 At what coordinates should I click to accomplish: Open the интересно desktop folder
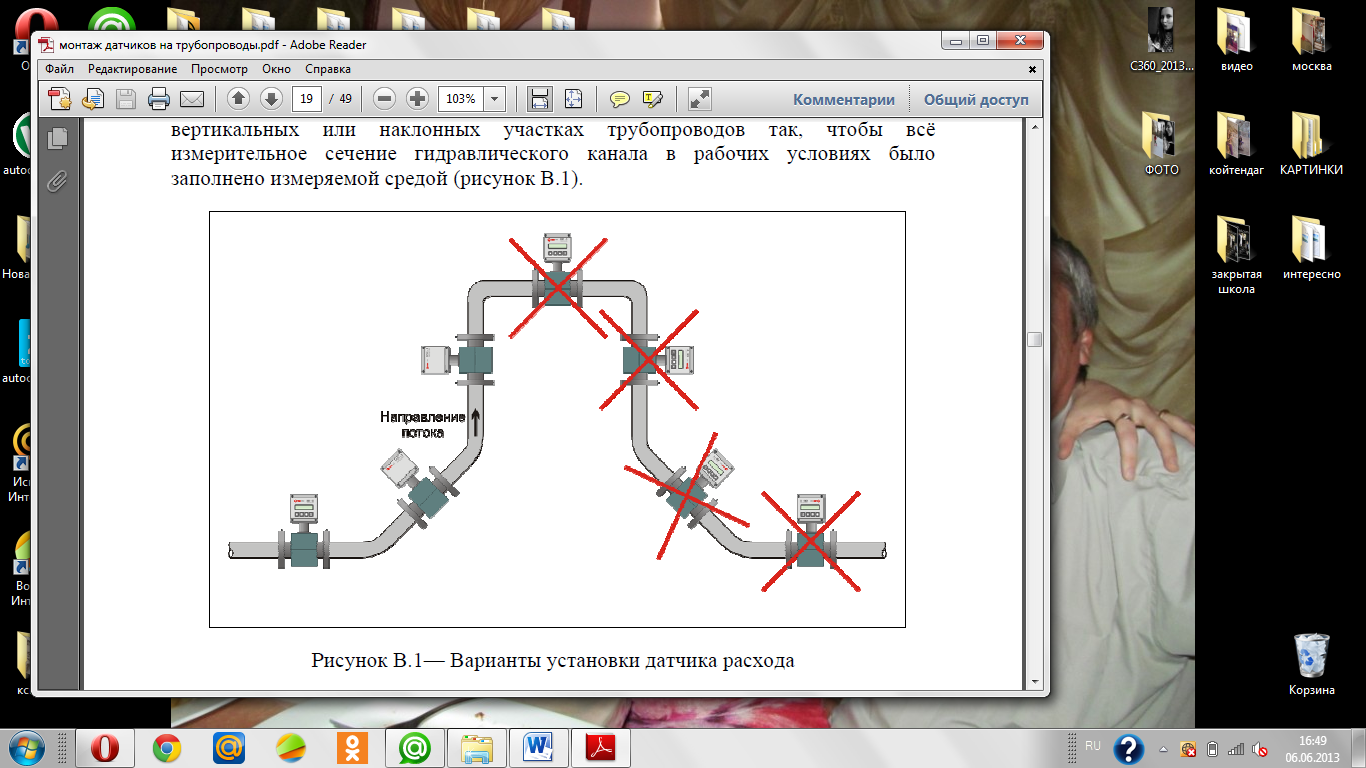coord(1311,247)
